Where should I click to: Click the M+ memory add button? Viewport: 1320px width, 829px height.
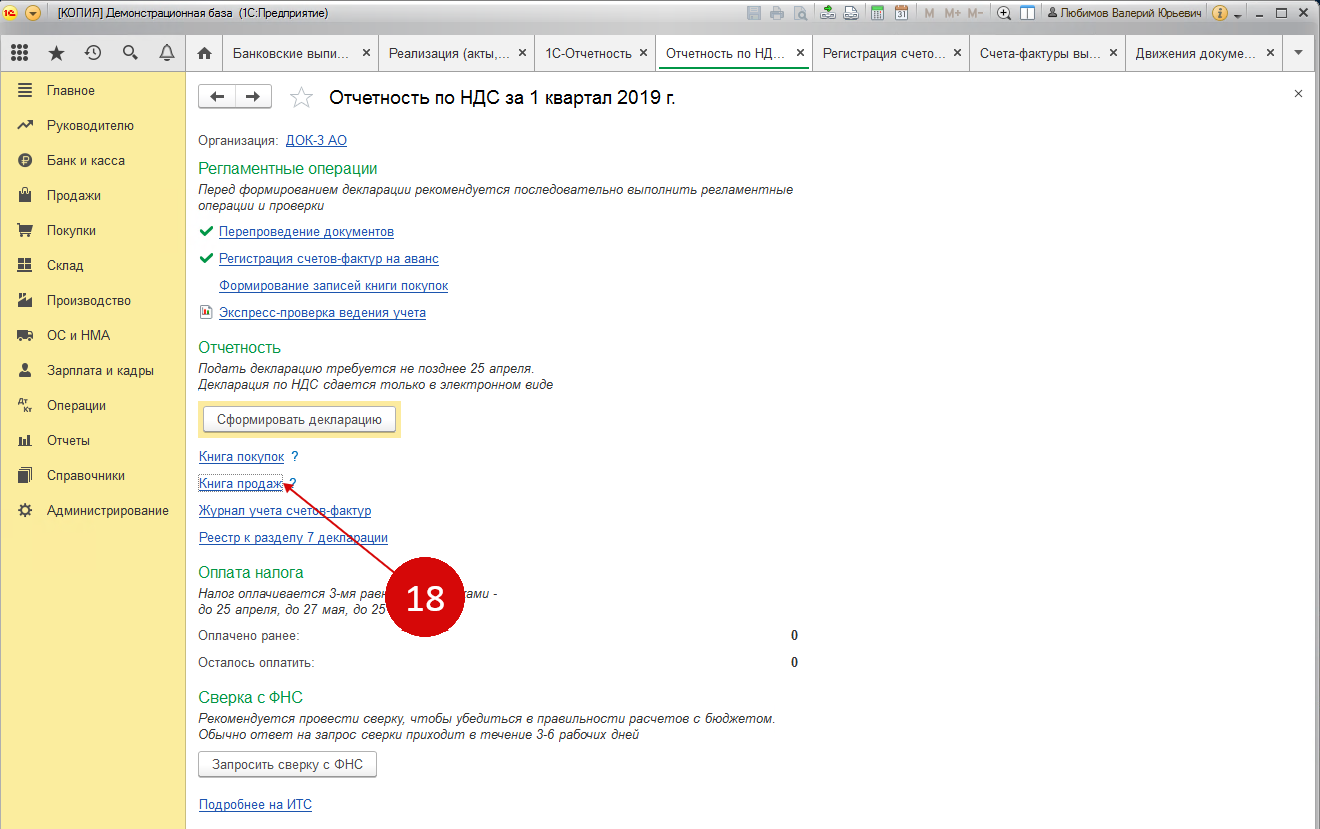tap(952, 13)
